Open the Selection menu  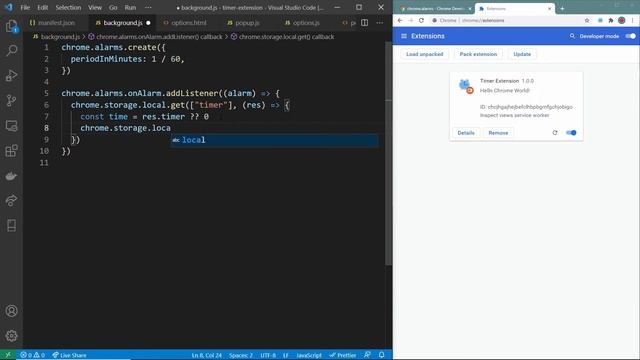(x=68, y=7)
